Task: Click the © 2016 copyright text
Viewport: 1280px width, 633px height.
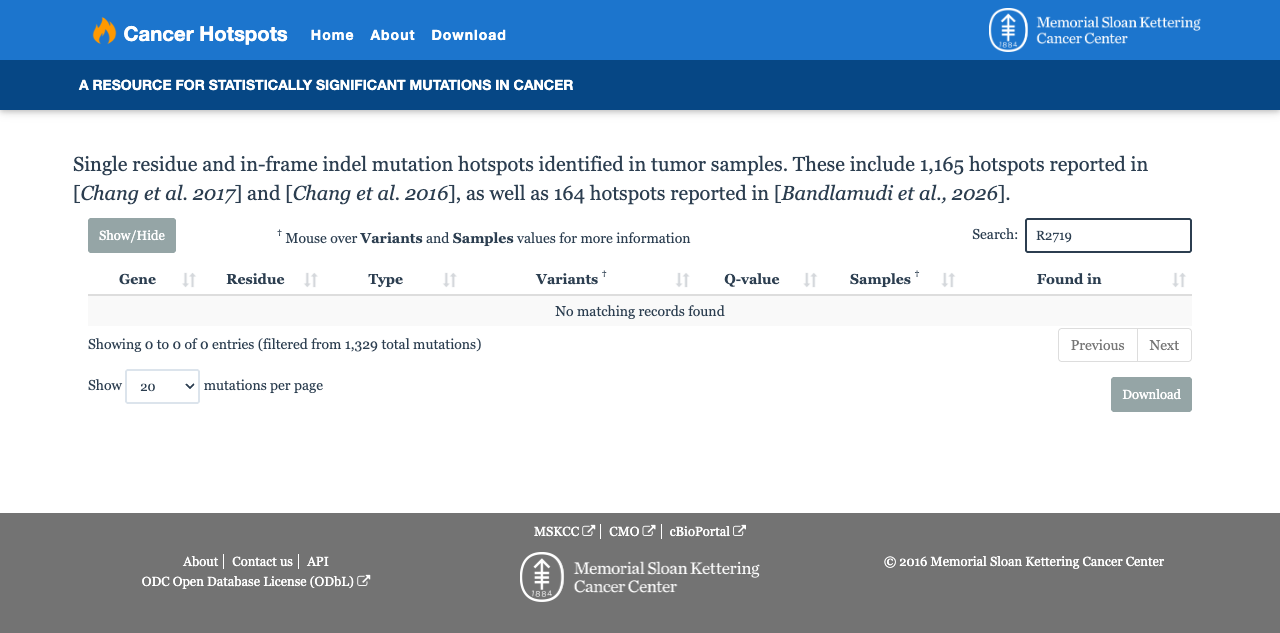Action: coord(1024,562)
